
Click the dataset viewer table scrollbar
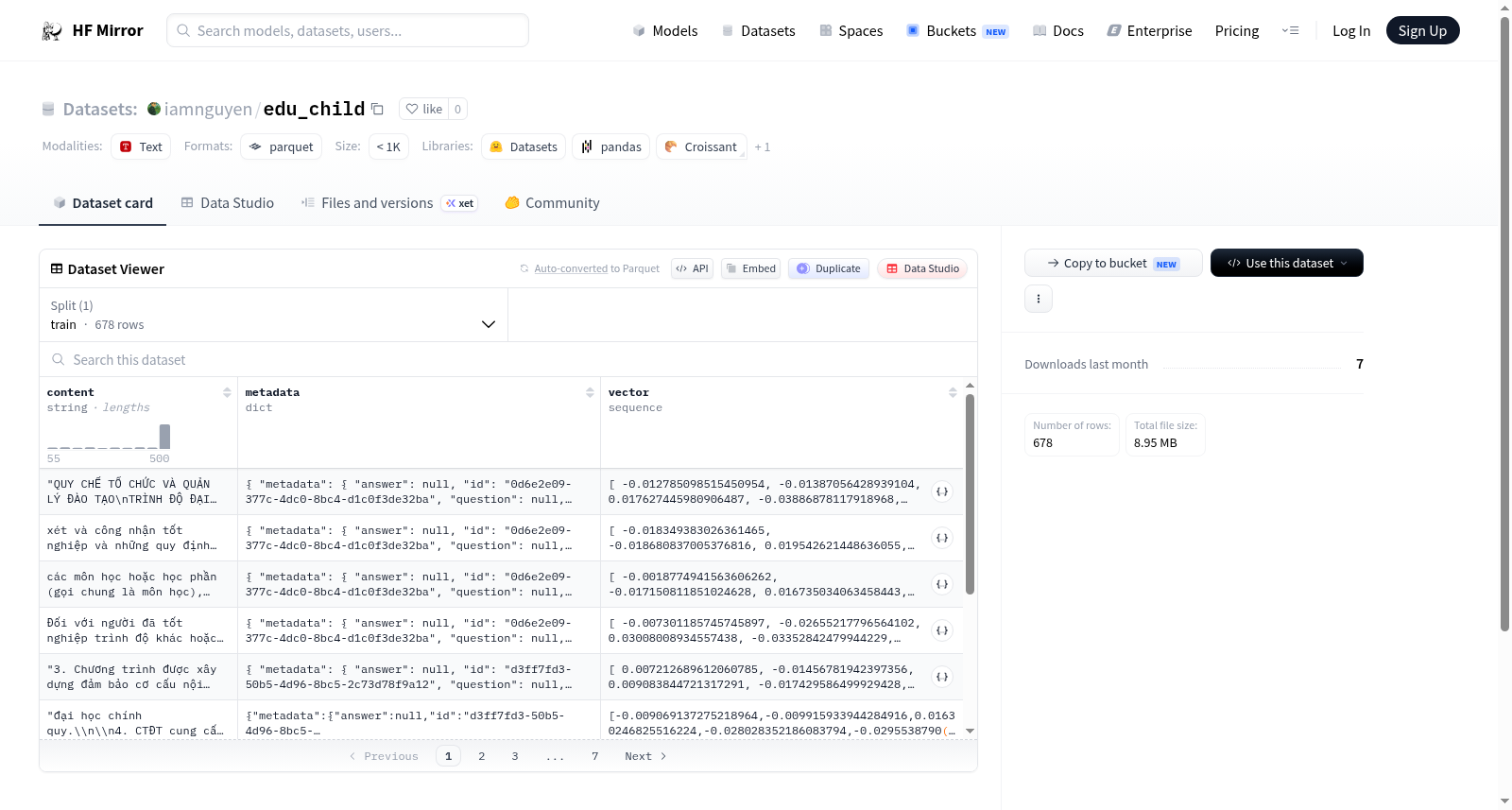(x=970, y=494)
